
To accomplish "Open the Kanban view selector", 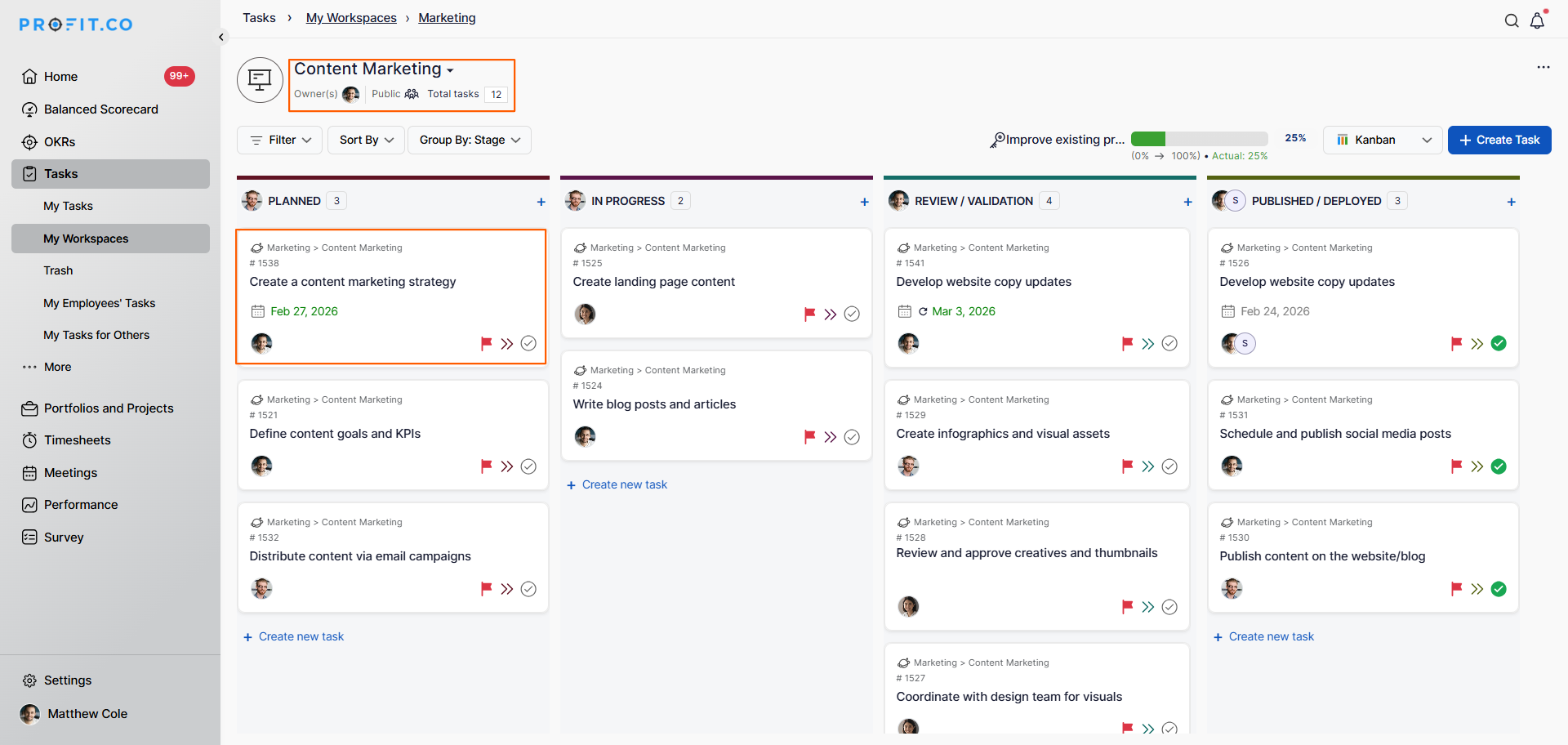I will (1383, 140).
